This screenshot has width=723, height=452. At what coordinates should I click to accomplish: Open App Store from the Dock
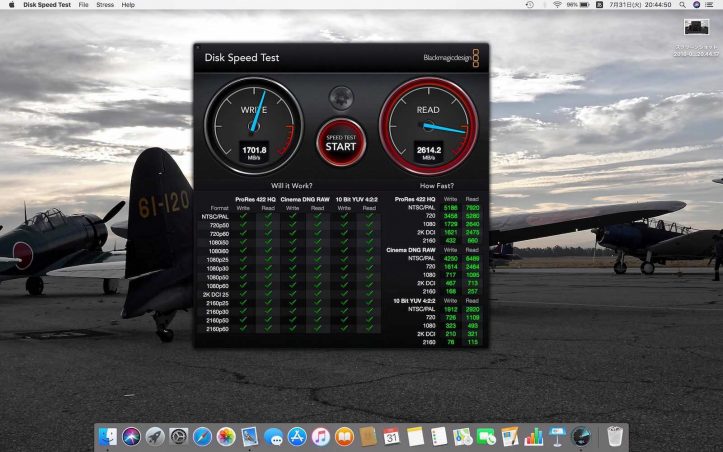tap(297, 436)
